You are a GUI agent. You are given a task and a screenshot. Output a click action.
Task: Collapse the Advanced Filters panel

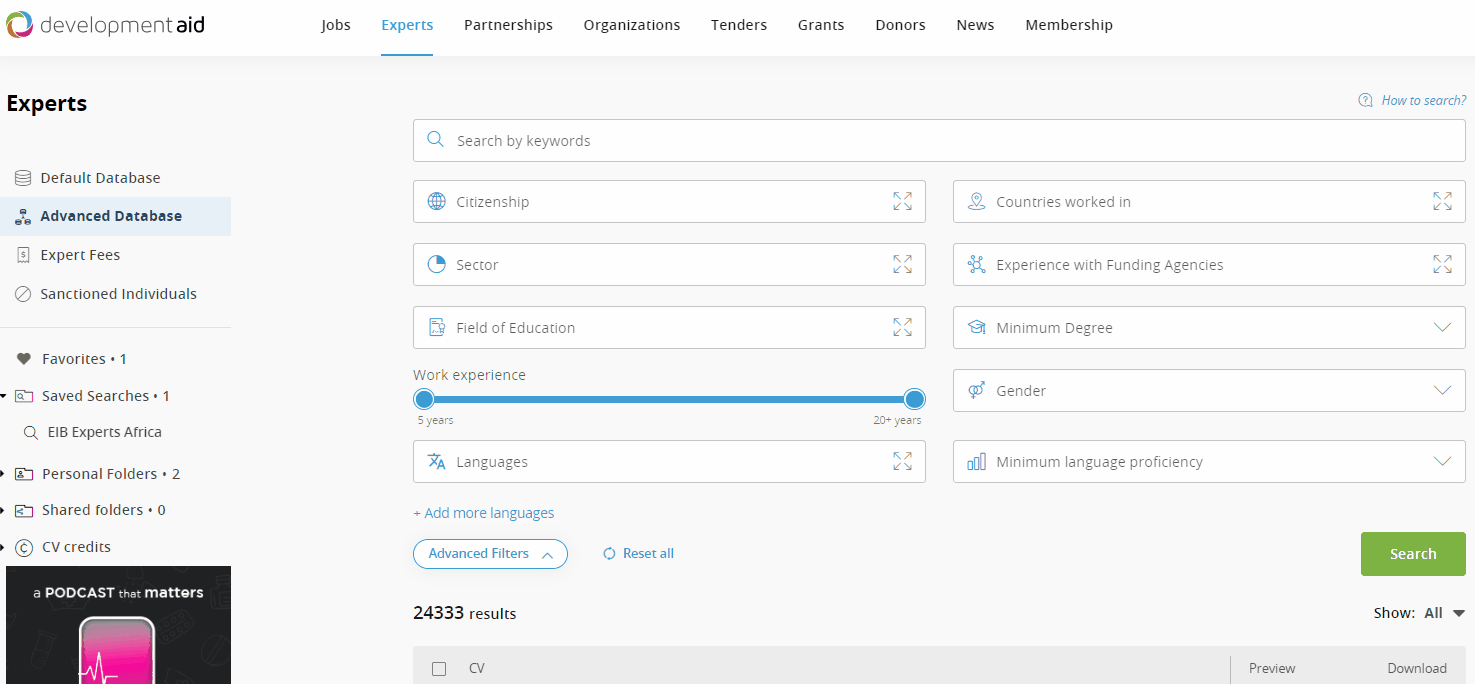tap(490, 553)
